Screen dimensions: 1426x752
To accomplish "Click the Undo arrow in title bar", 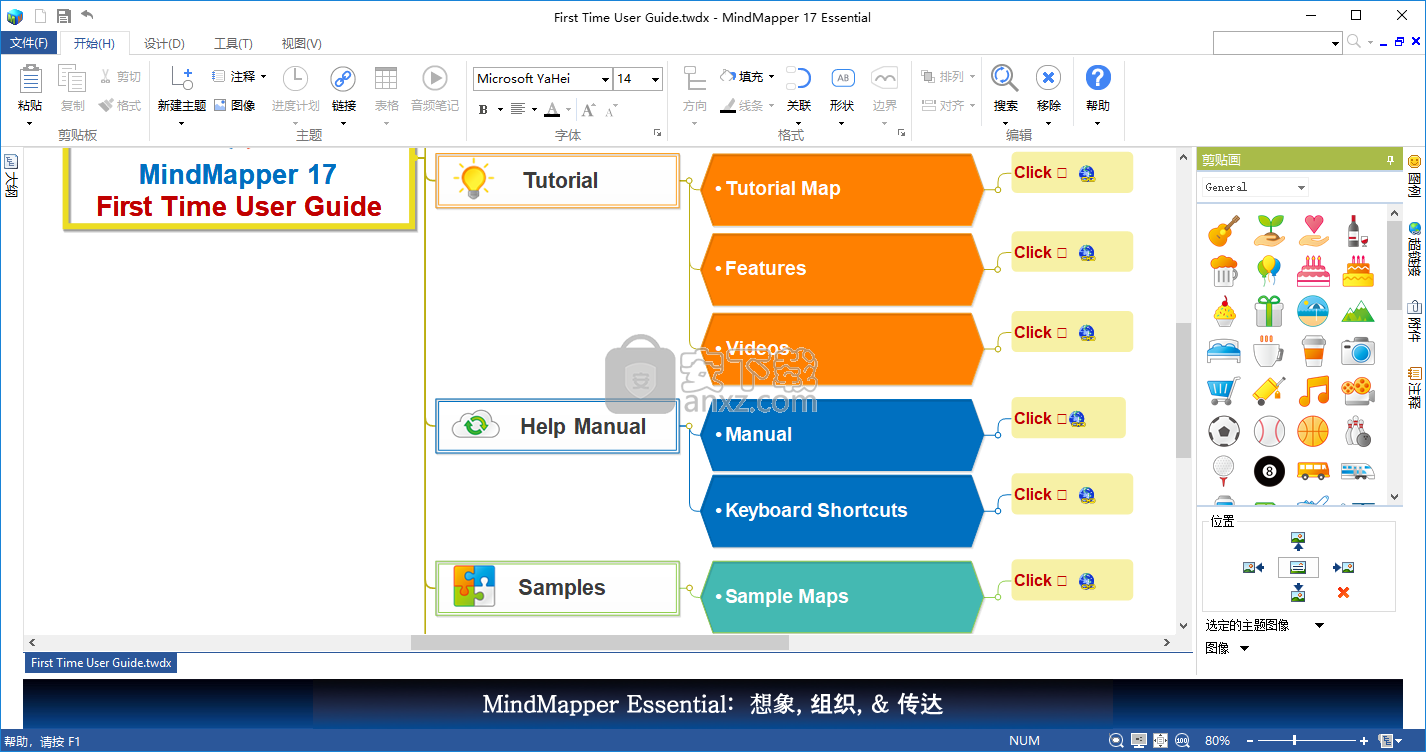I will 88,15.
